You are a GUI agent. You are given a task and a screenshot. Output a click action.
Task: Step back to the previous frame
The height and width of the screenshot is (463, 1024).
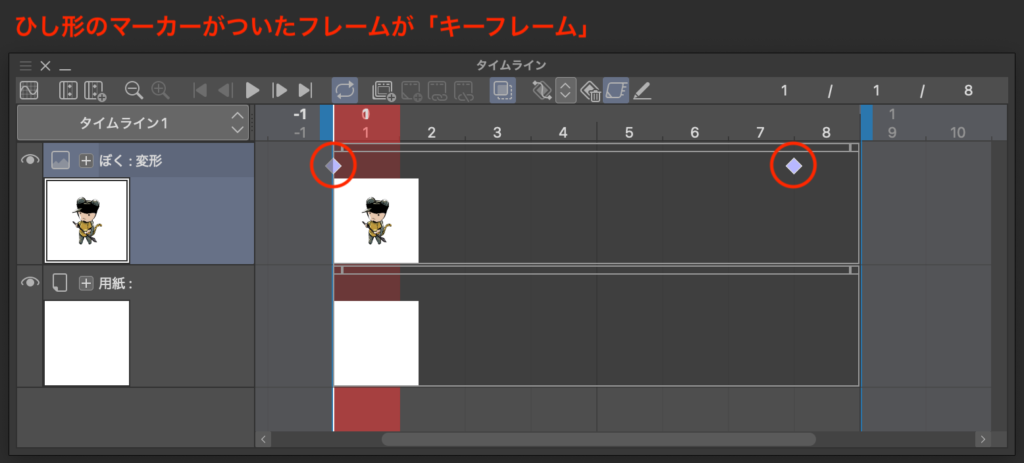click(226, 90)
